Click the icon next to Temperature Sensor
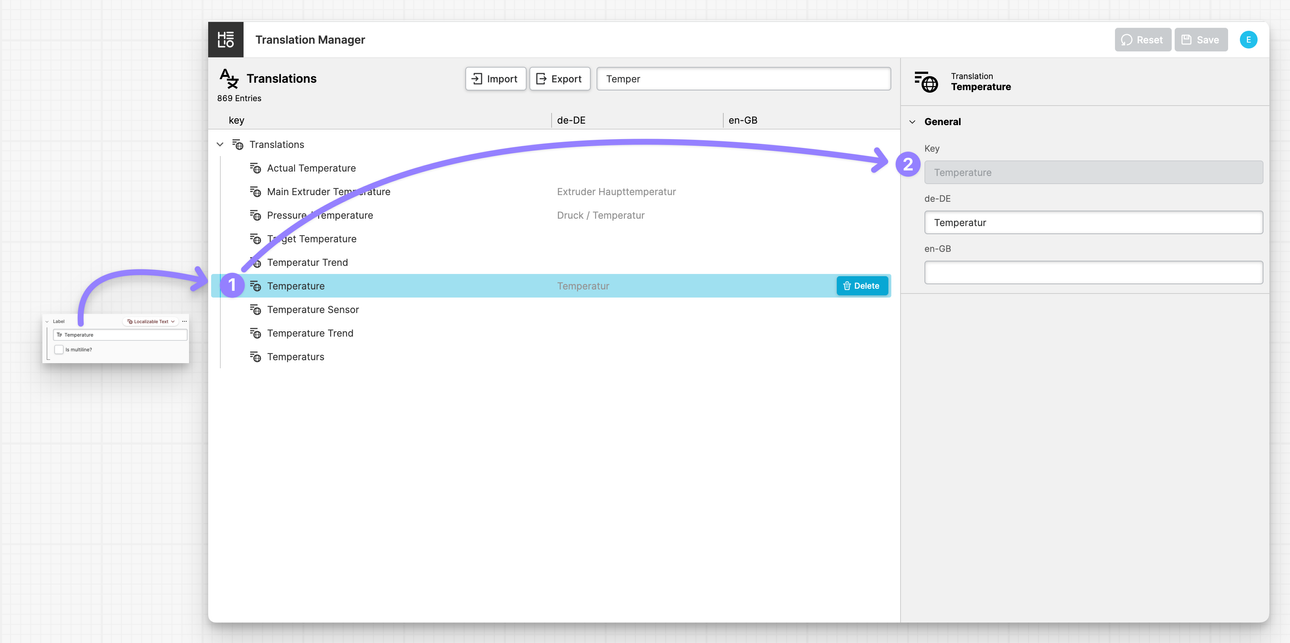Image resolution: width=1290 pixels, height=643 pixels. 255,310
